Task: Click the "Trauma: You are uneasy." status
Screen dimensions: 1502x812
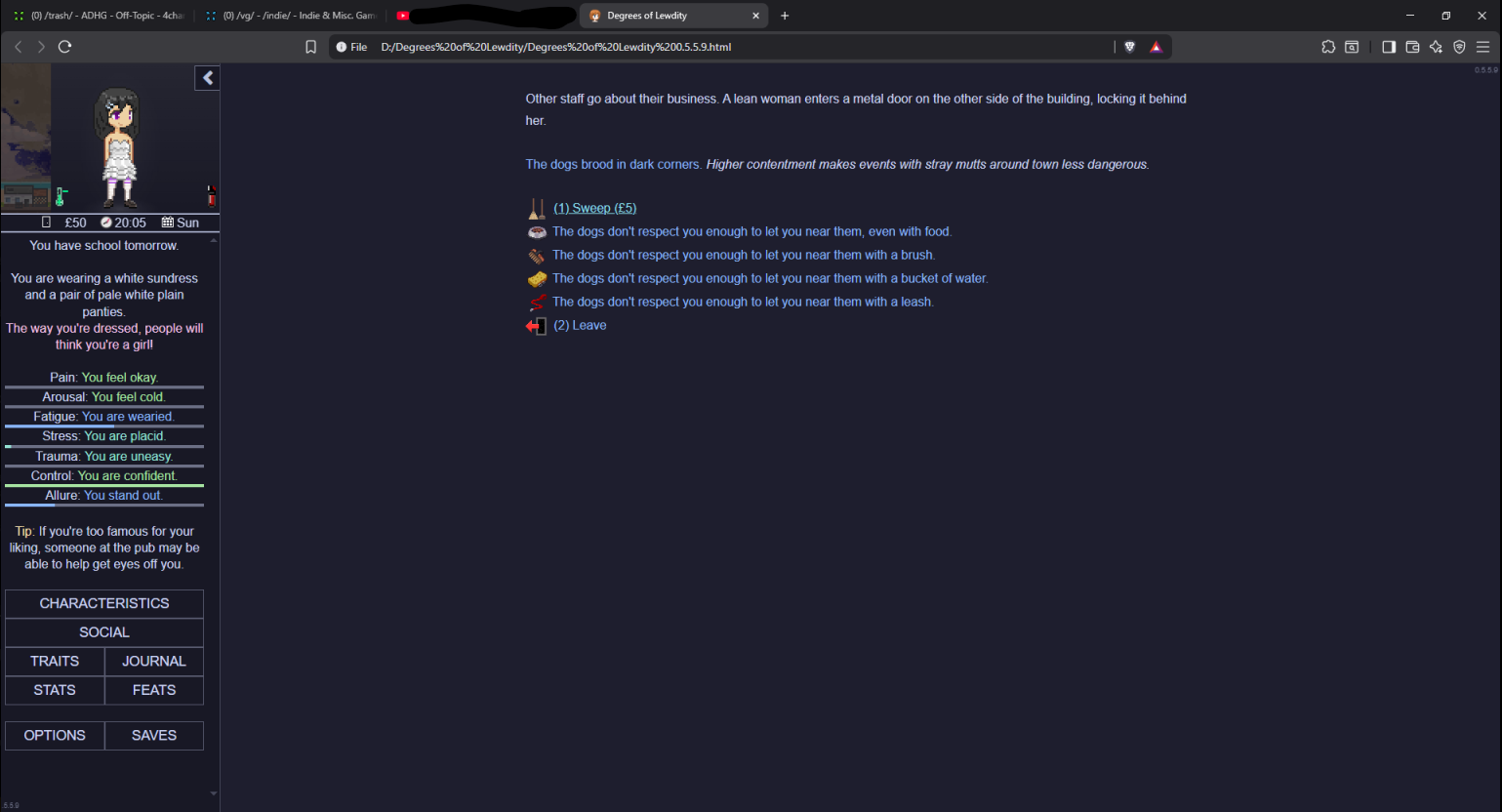Action: pyautogui.click(x=104, y=457)
